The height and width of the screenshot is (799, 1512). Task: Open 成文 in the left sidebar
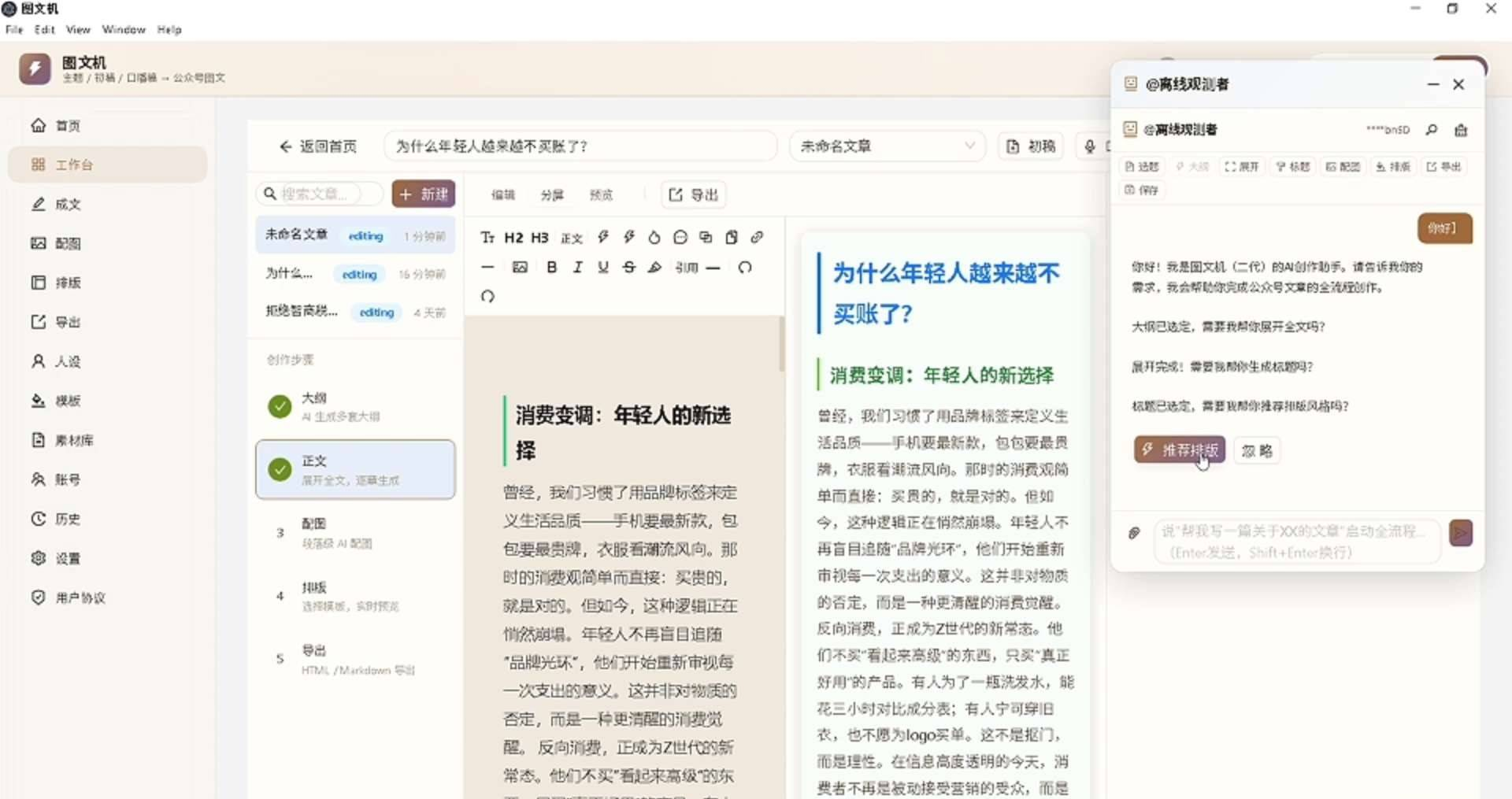pos(108,205)
